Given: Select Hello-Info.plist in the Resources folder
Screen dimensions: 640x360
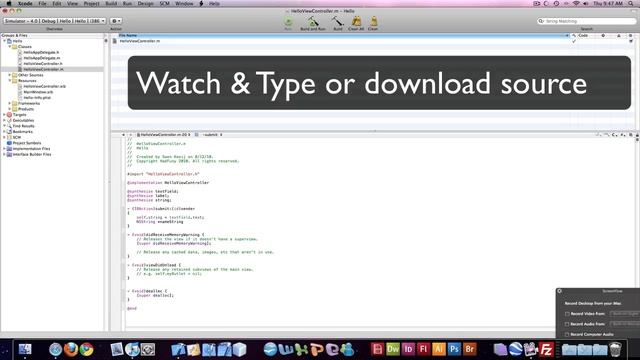Looking at the screenshot, I should (x=37, y=98).
